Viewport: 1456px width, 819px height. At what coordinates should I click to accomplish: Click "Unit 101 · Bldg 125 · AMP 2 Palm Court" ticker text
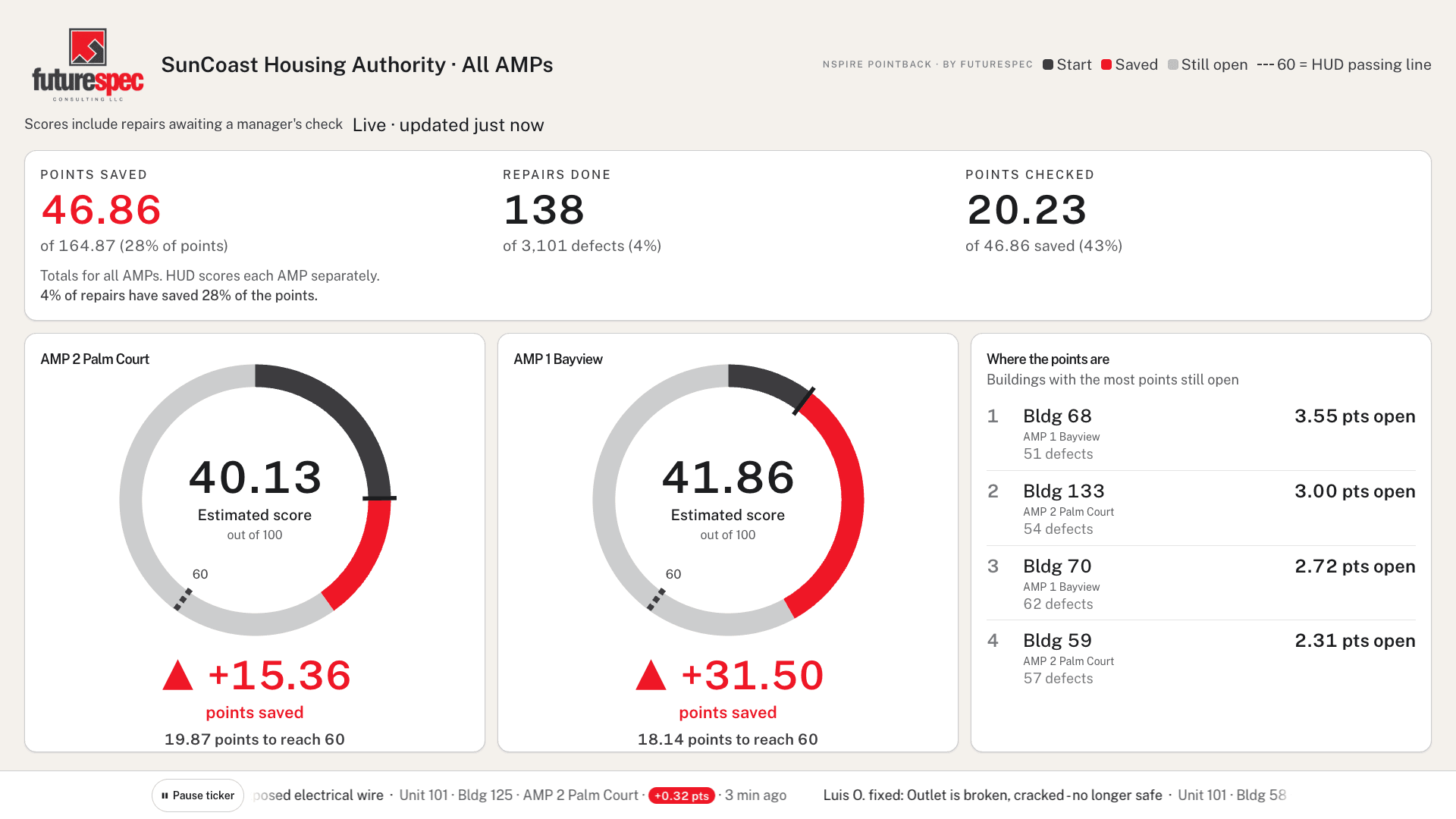tap(519, 795)
